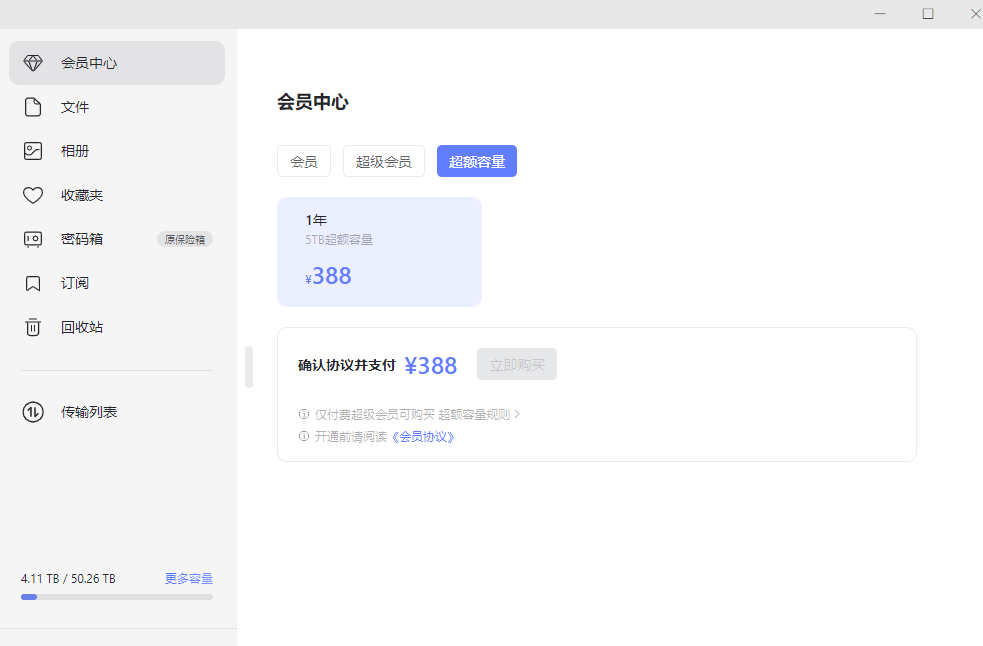Click the 原保险箱 badge
This screenshot has height=646, width=983.
point(185,240)
